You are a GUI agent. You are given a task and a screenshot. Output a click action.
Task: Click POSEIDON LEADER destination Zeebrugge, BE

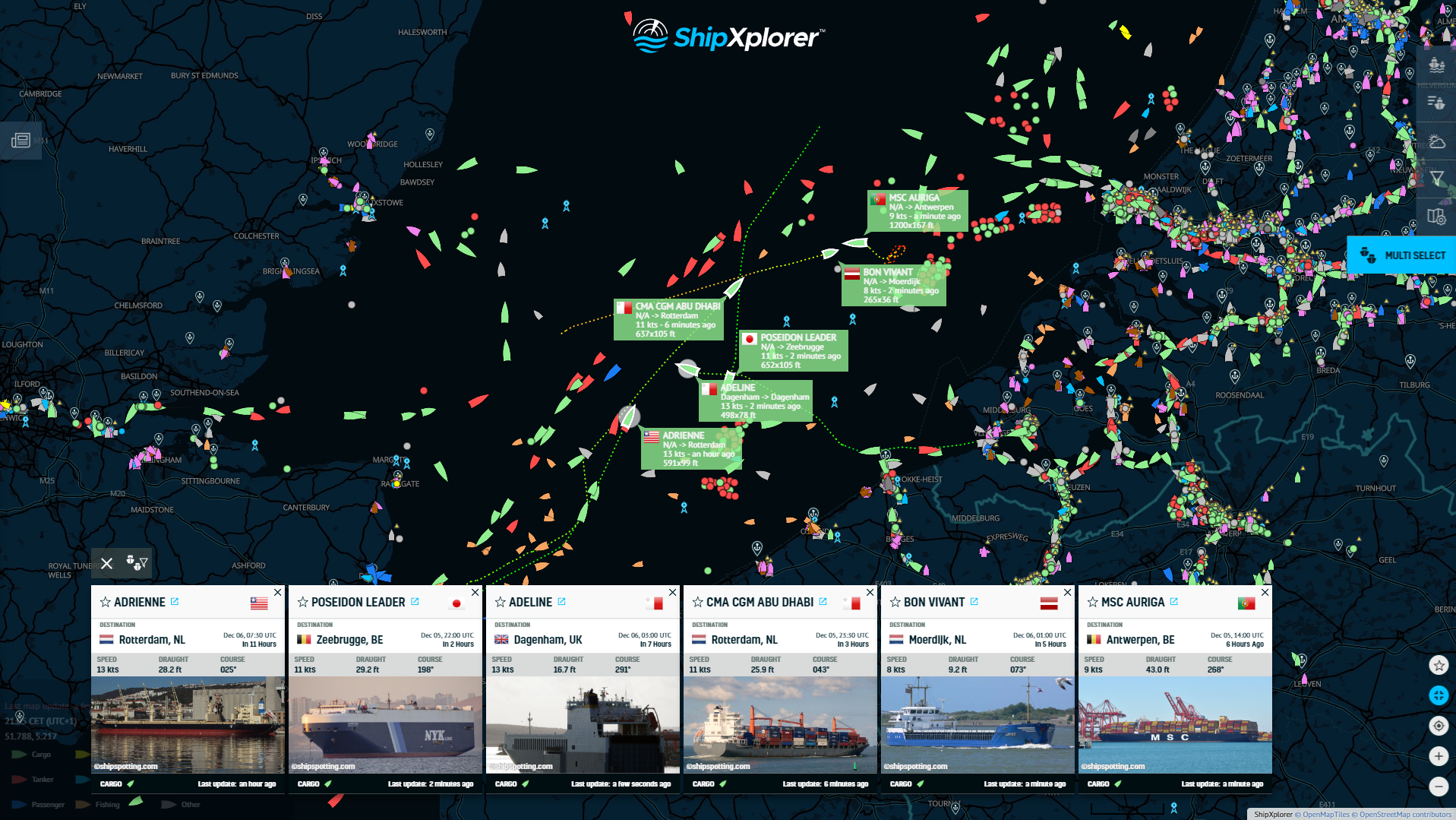pyautogui.click(x=349, y=640)
